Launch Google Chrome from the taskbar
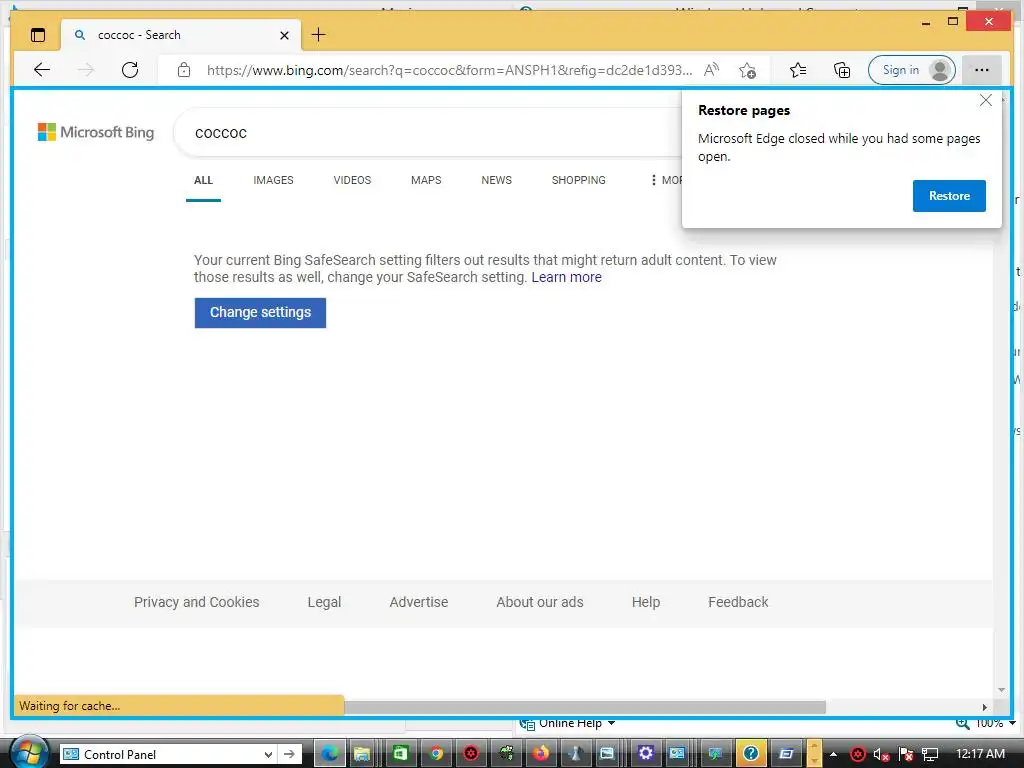 point(436,754)
